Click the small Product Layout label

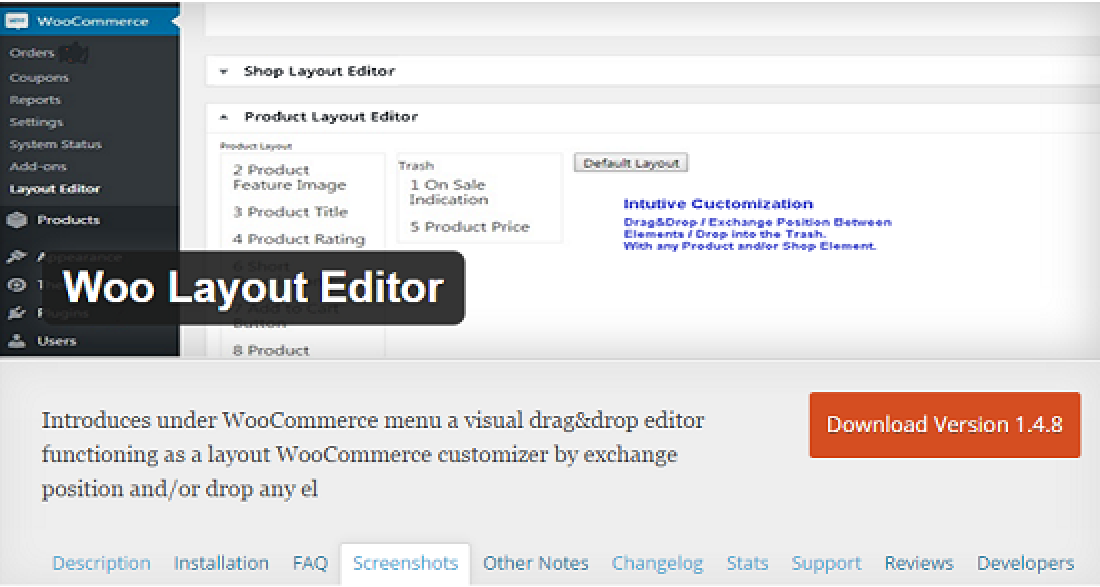click(256, 146)
